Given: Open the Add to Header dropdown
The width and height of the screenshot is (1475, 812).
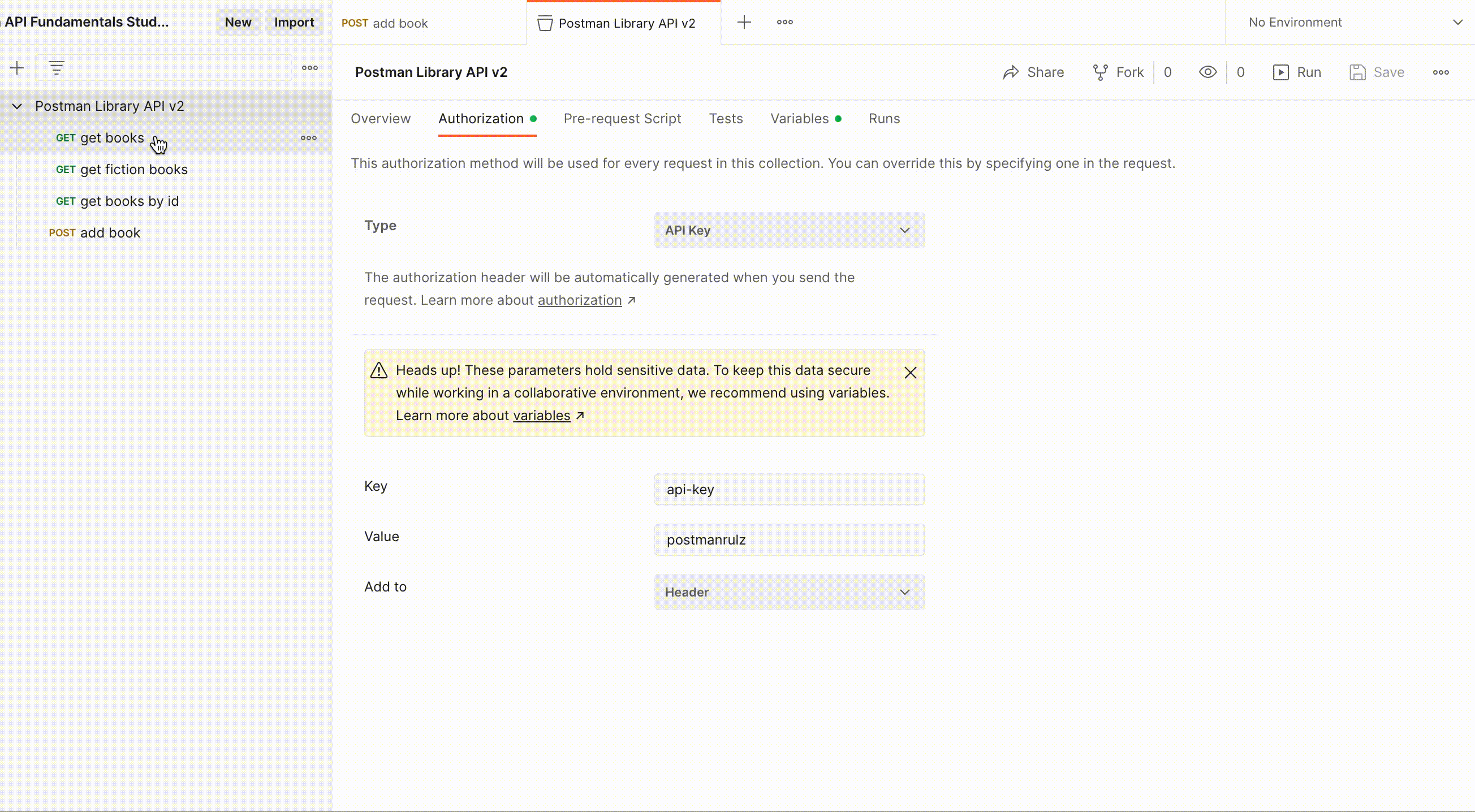Looking at the screenshot, I should tap(788, 592).
